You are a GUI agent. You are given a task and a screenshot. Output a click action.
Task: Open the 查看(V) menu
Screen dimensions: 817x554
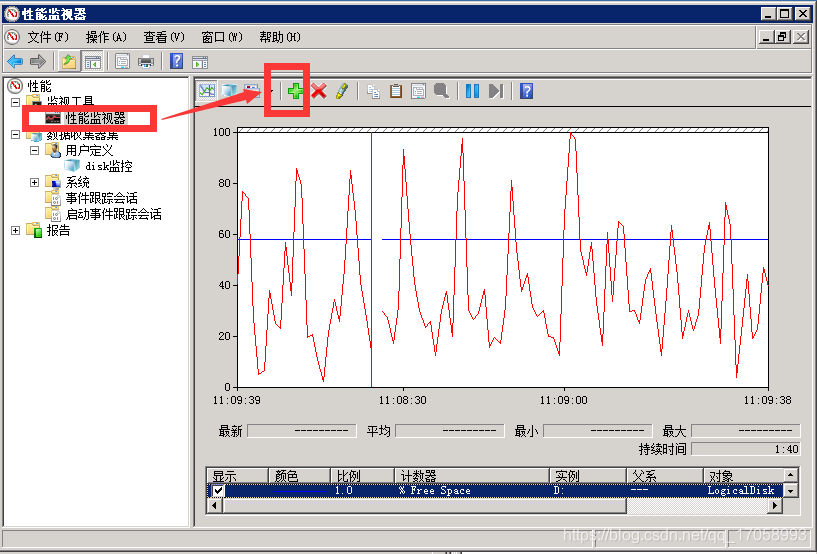164,37
